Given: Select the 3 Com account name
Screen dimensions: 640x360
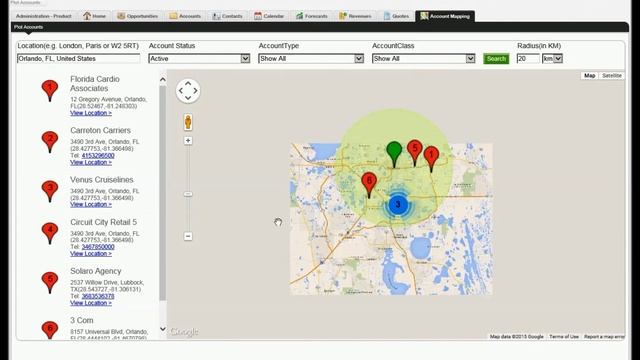Looking at the screenshot, I should [82, 320].
